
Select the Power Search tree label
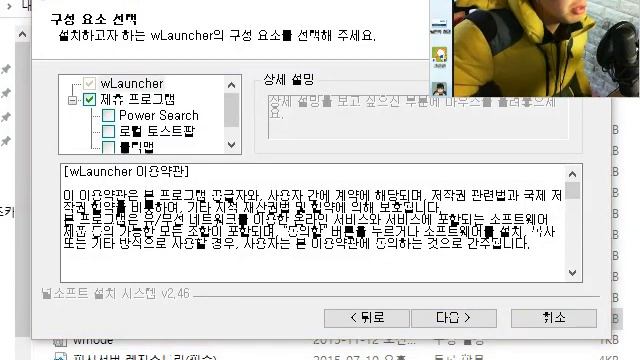click(159, 116)
